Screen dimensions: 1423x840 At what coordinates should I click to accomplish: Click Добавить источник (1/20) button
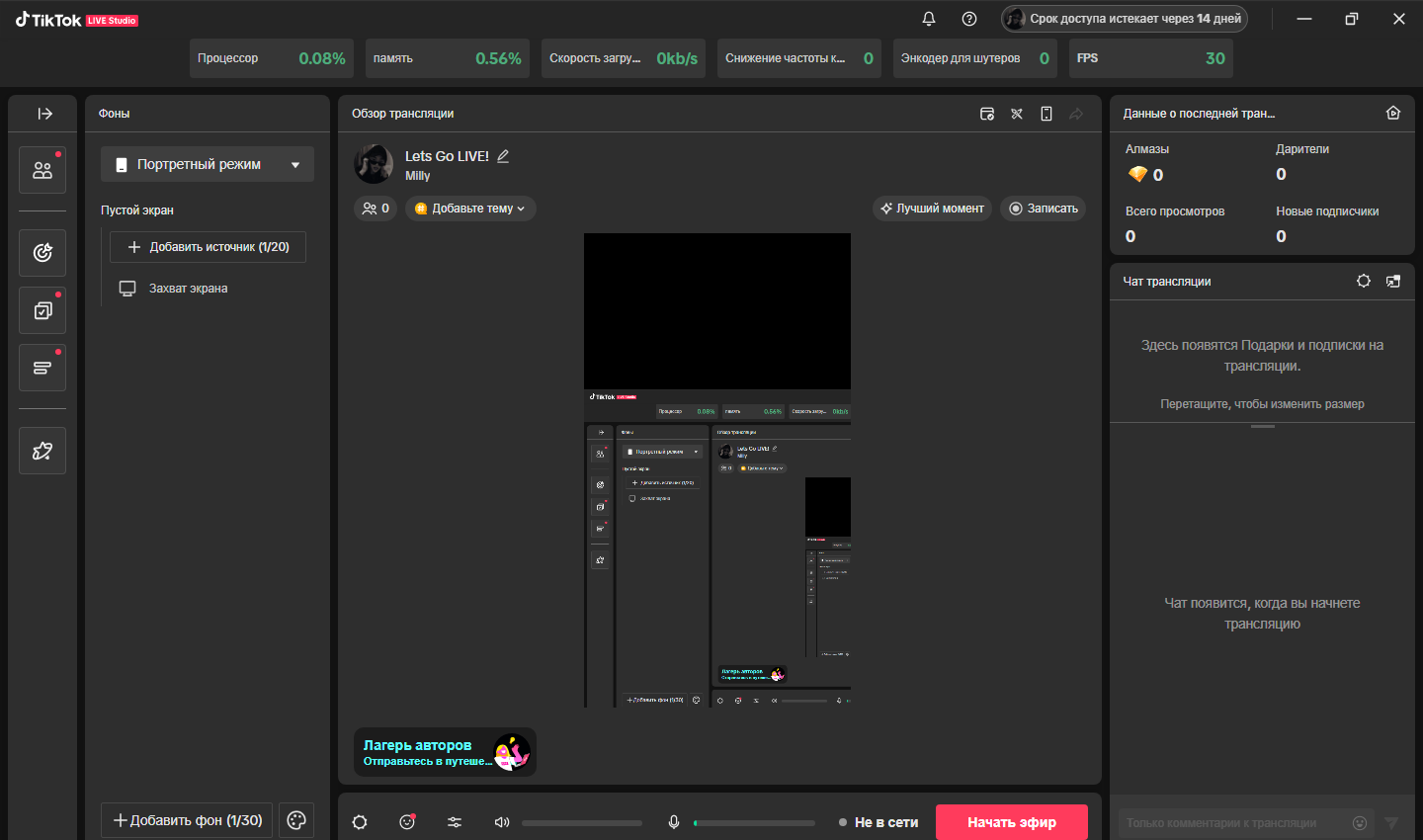click(x=208, y=247)
